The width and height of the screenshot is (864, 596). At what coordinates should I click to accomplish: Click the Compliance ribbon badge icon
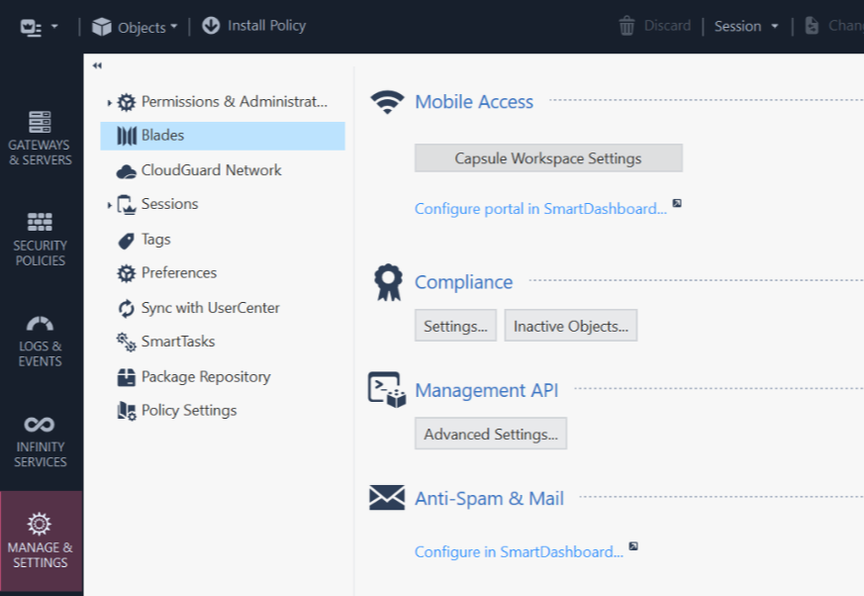coord(388,282)
